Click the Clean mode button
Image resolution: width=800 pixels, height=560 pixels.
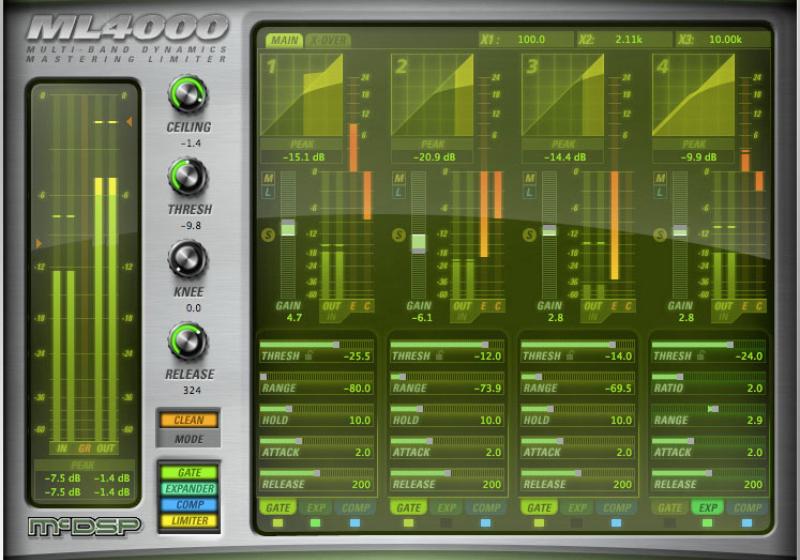(189, 420)
